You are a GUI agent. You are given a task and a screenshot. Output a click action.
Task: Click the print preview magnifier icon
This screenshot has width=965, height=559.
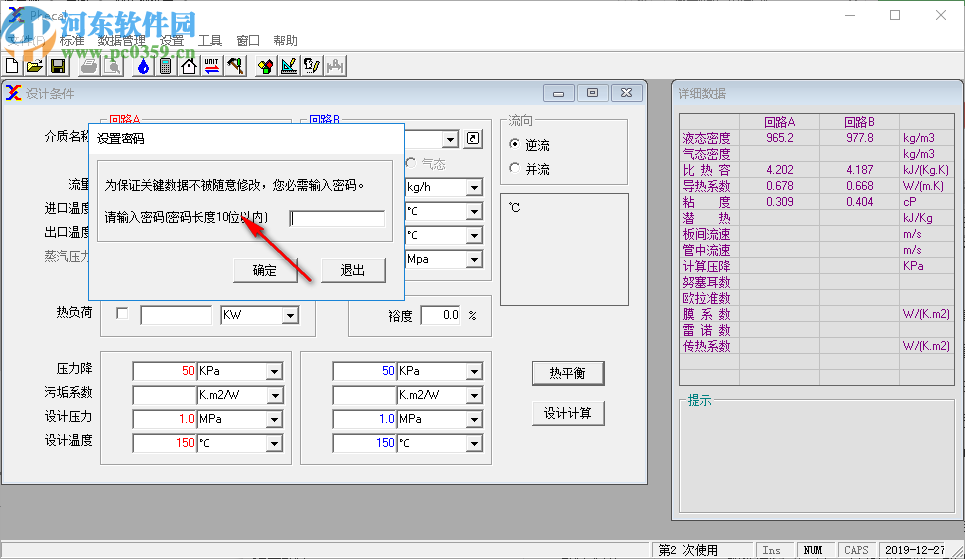point(112,66)
